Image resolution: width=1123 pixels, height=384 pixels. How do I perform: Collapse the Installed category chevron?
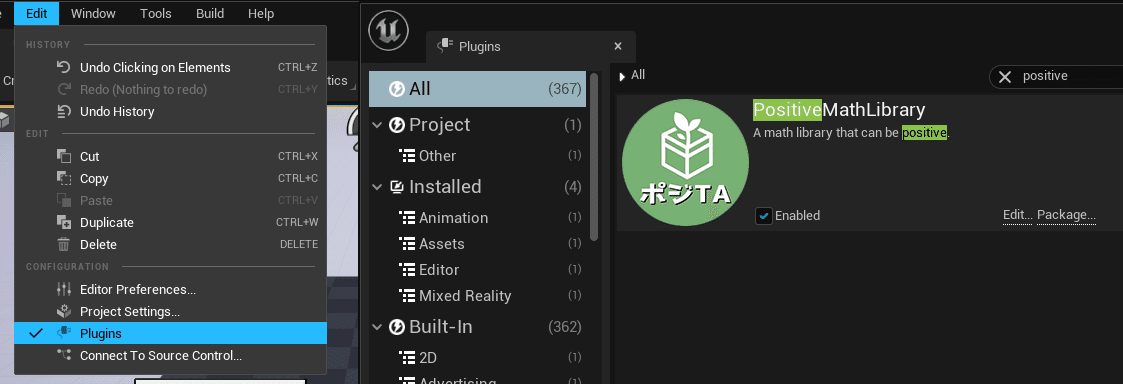click(377, 187)
